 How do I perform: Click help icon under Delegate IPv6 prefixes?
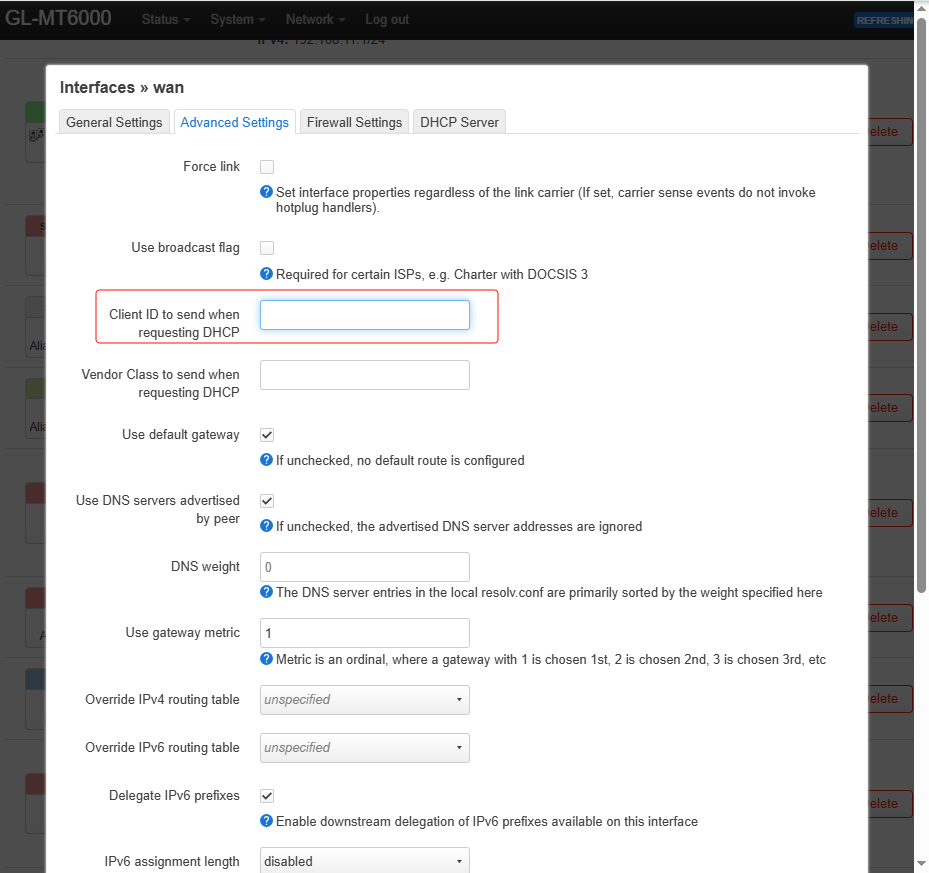click(x=267, y=821)
